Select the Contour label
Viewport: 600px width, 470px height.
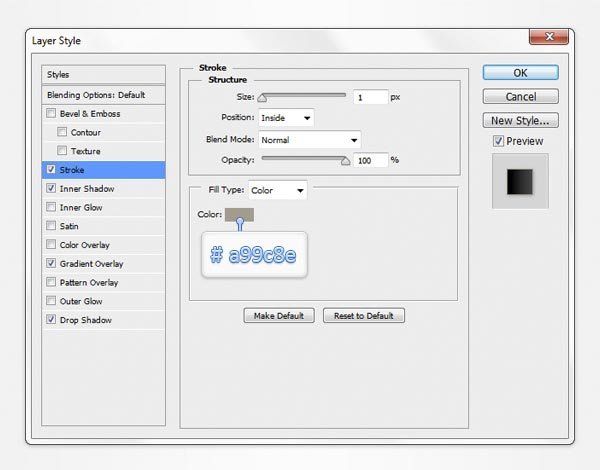coord(86,132)
